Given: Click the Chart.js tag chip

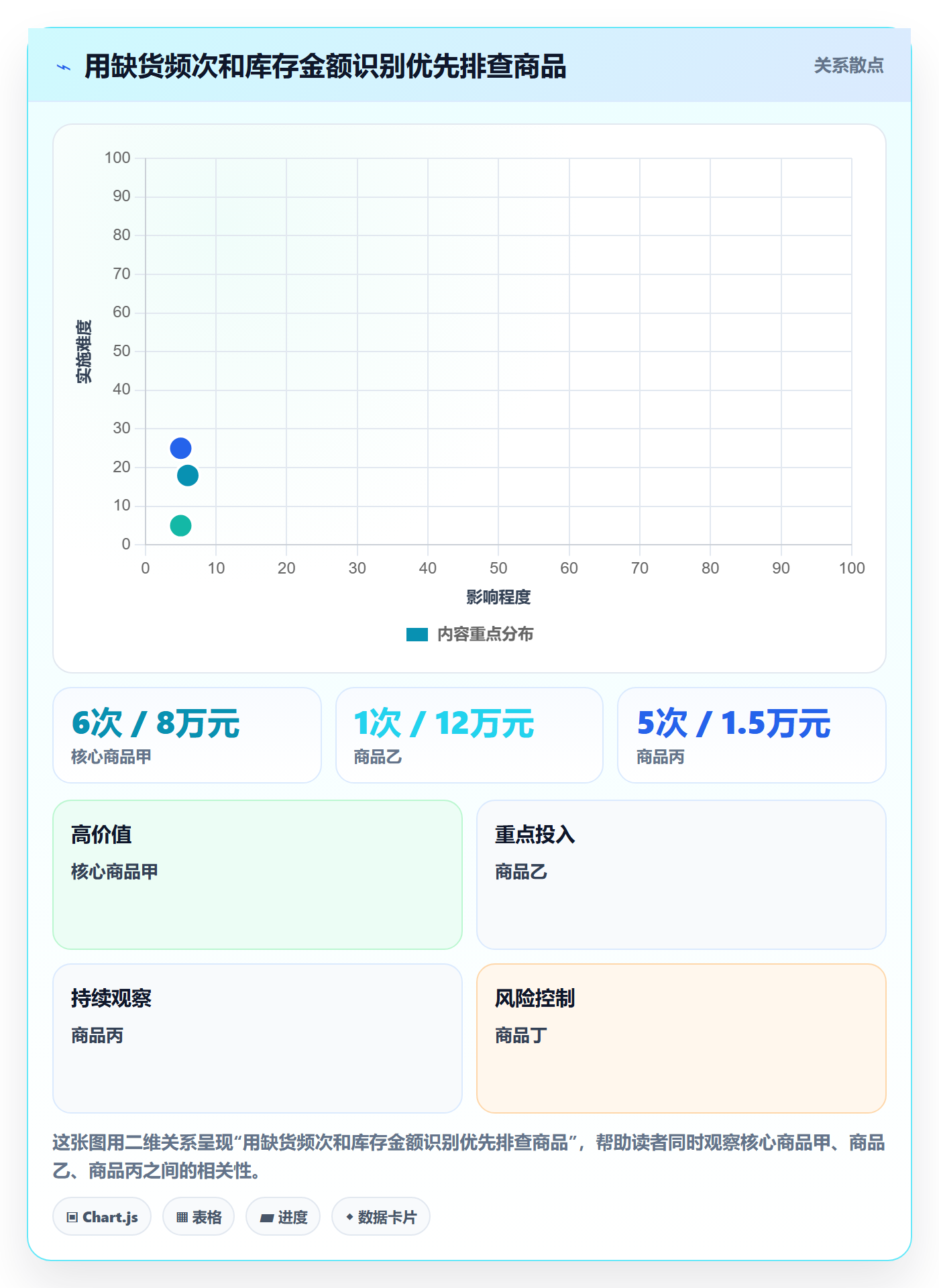Looking at the screenshot, I should pyautogui.click(x=102, y=1217).
